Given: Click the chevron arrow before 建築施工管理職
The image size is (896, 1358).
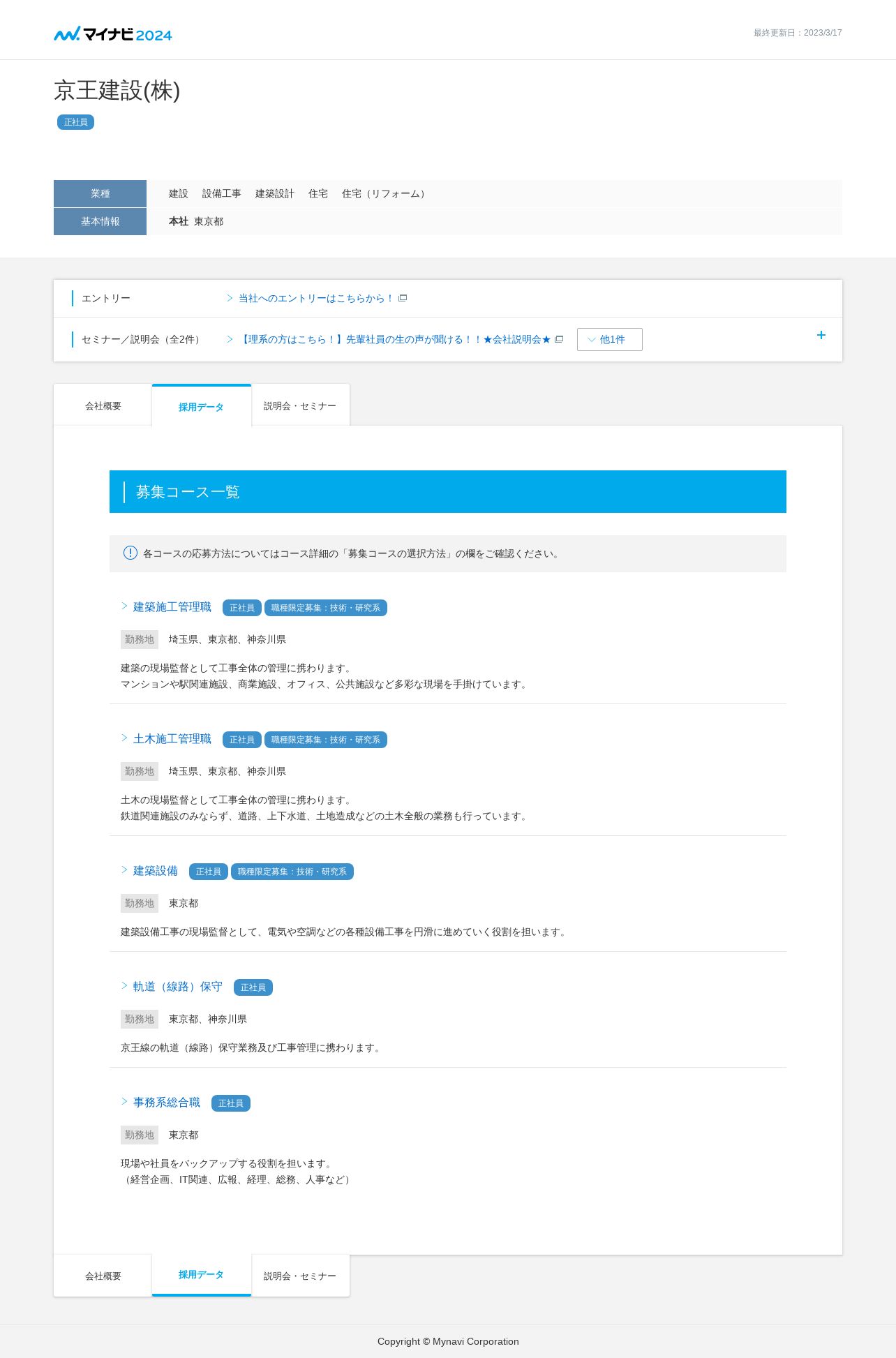Looking at the screenshot, I should (124, 606).
